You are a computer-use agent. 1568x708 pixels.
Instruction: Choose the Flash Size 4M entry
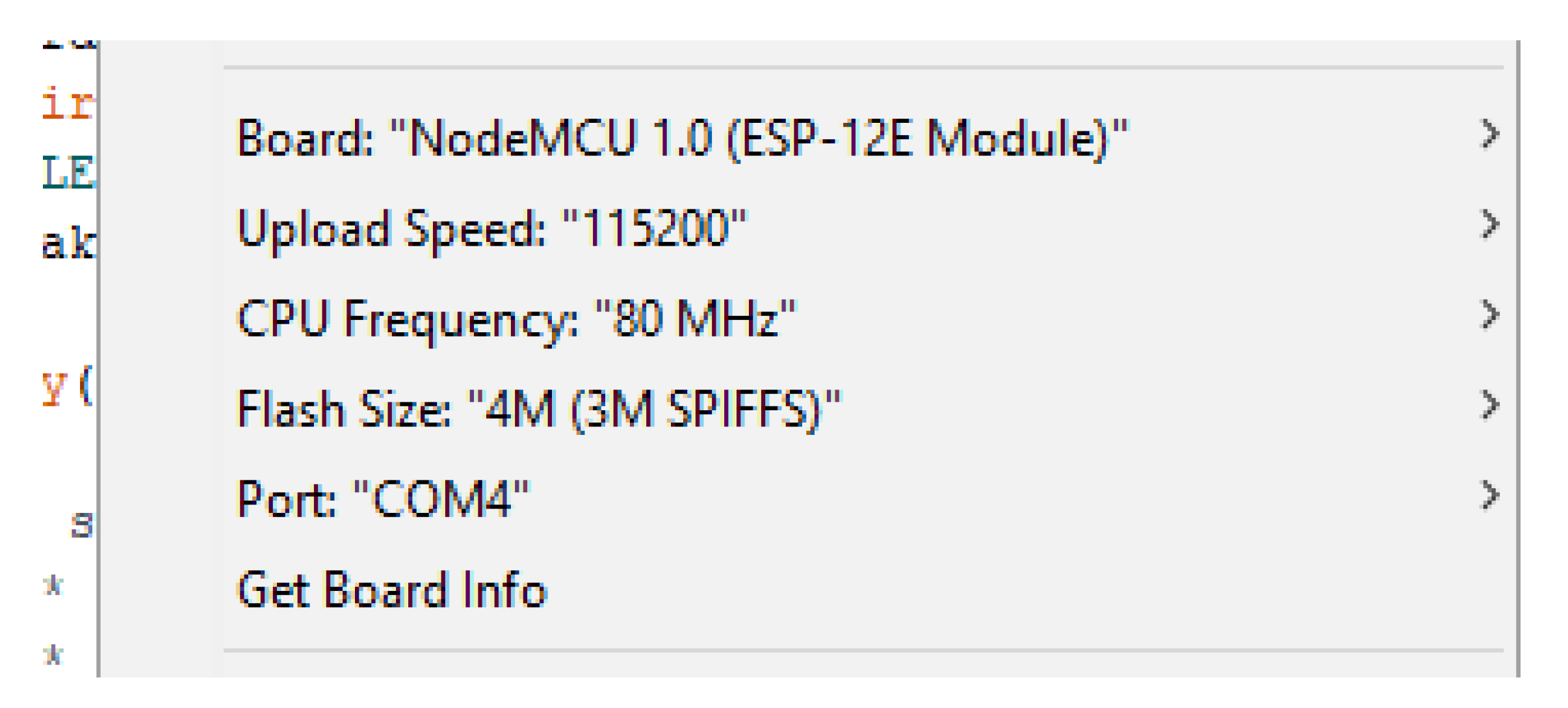[x=538, y=410]
